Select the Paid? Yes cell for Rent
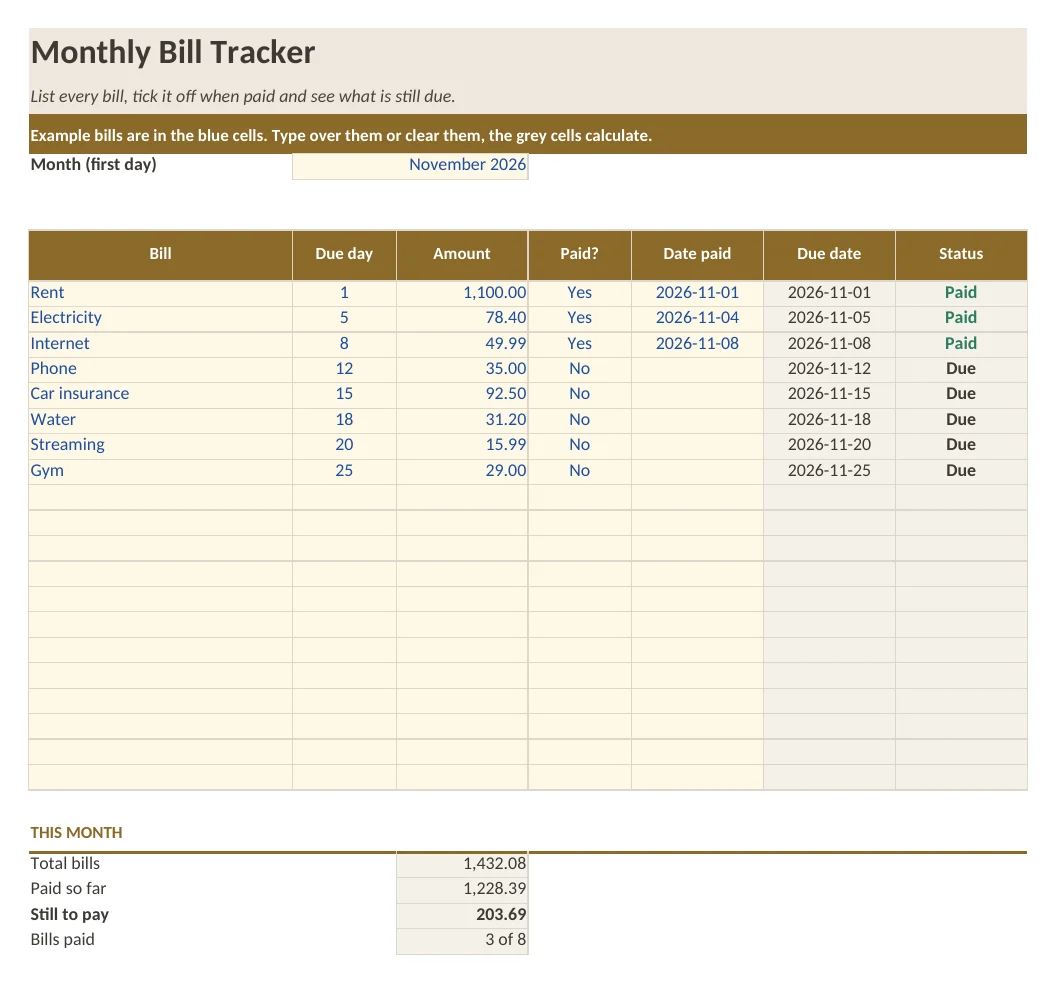Image resolution: width=1056 pixels, height=983 pixels. (x=579, y=293)
